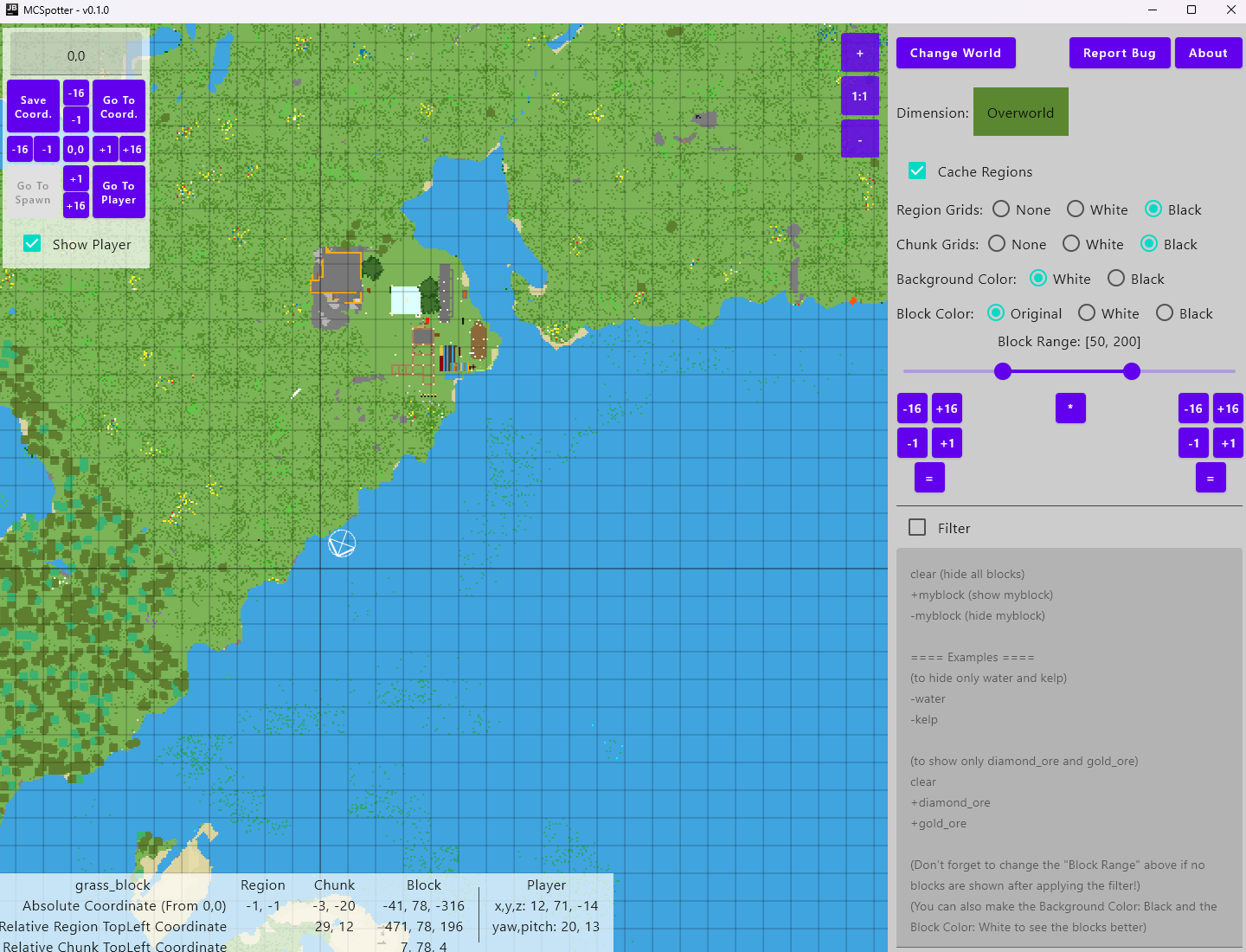
Task: Set Region Grids to White
Action: click(1076, 209)
